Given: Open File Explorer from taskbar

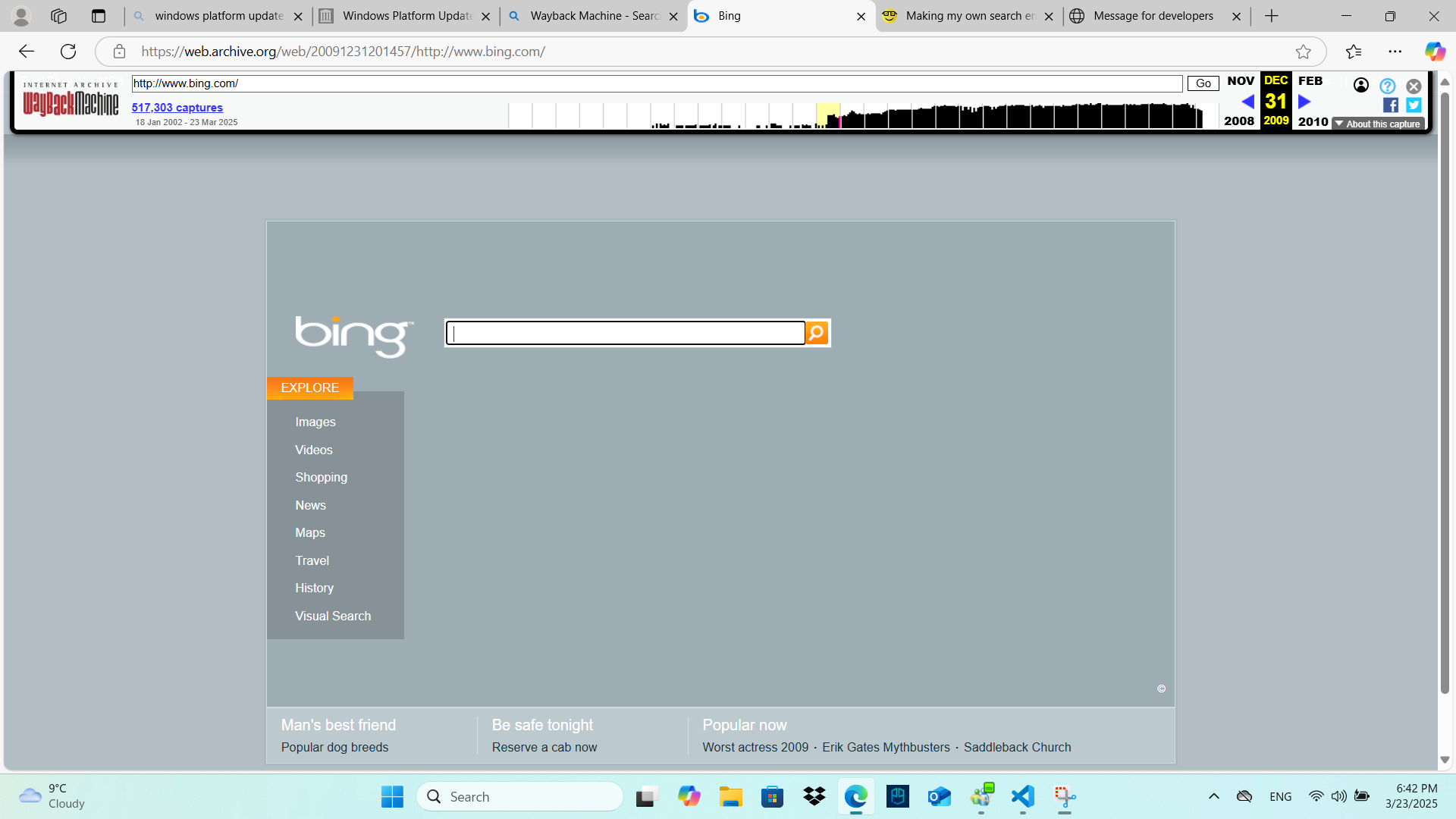Looking at the screenshot, I should 731,797.
